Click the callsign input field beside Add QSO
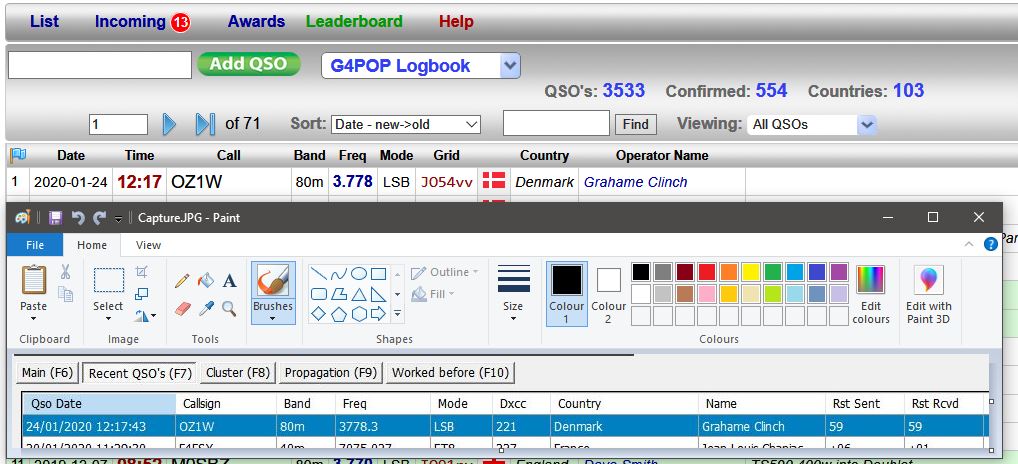The height and width of the screenshot is (464, 1018). click(x=100, y=65)
